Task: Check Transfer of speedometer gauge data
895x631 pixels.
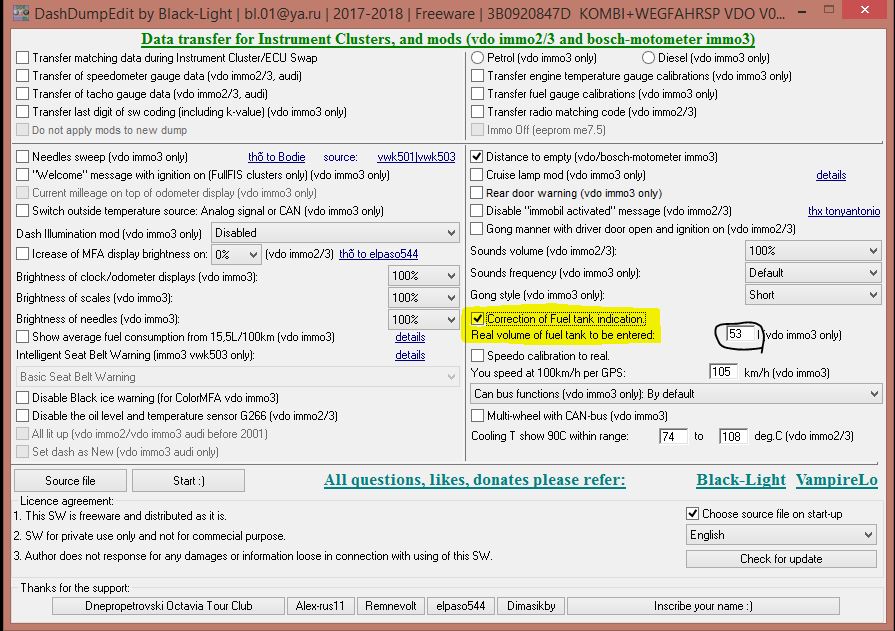Action: tap(23, 76)
